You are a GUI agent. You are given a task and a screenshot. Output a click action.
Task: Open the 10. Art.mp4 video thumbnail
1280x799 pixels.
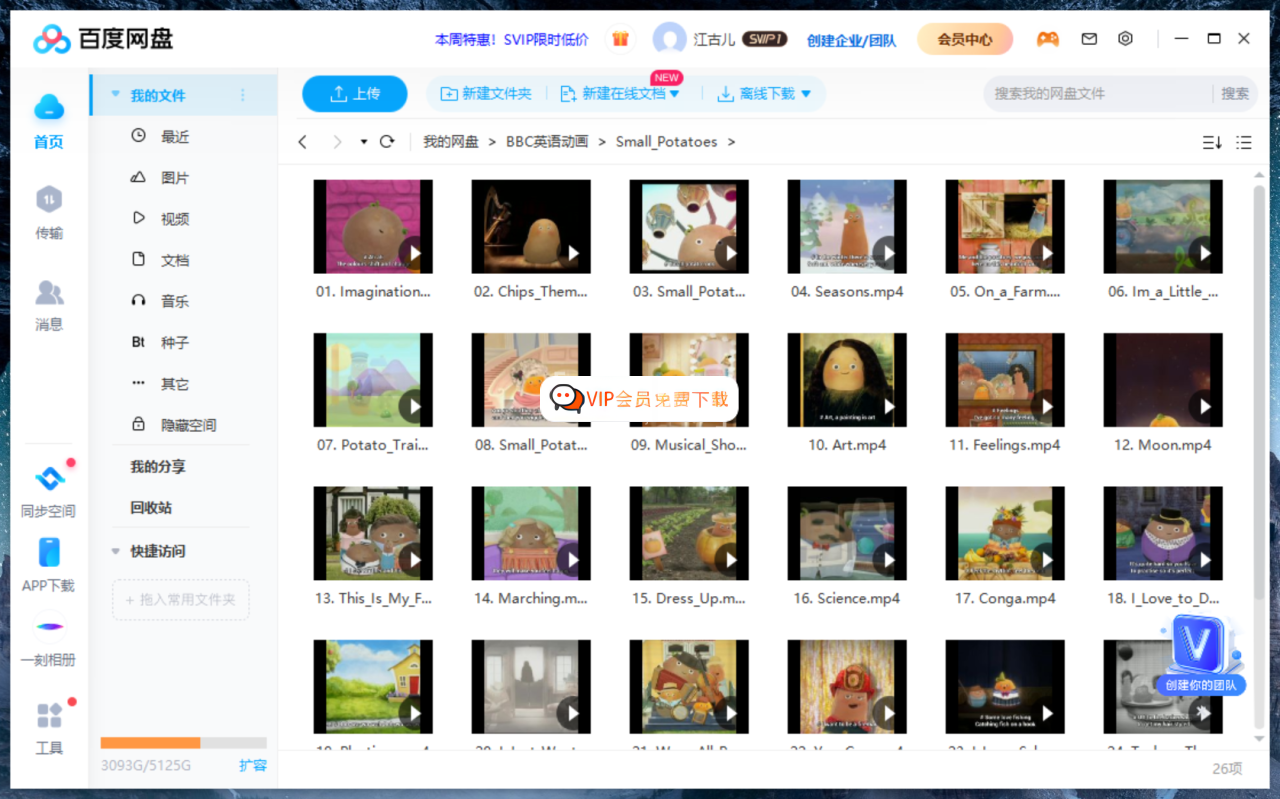(846, 380)
